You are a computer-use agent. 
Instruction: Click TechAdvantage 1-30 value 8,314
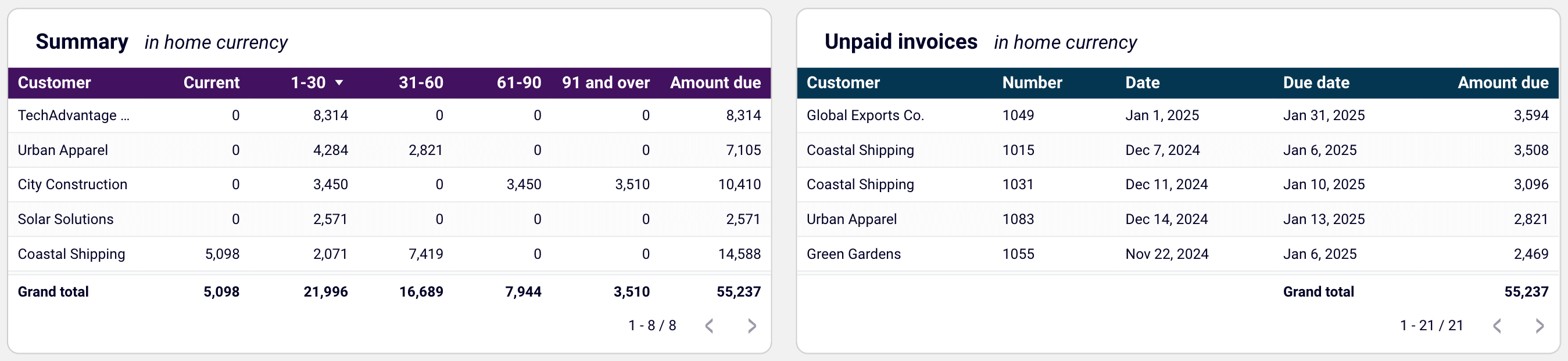coord(331,115)
